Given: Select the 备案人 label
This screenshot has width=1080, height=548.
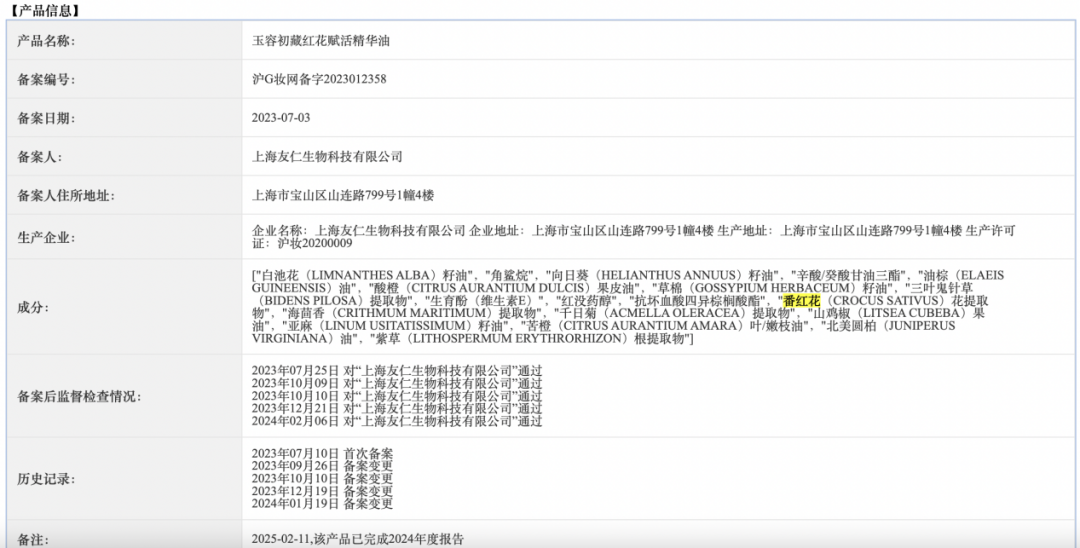Looking at the screenshot, I should [x=39, y=157].
